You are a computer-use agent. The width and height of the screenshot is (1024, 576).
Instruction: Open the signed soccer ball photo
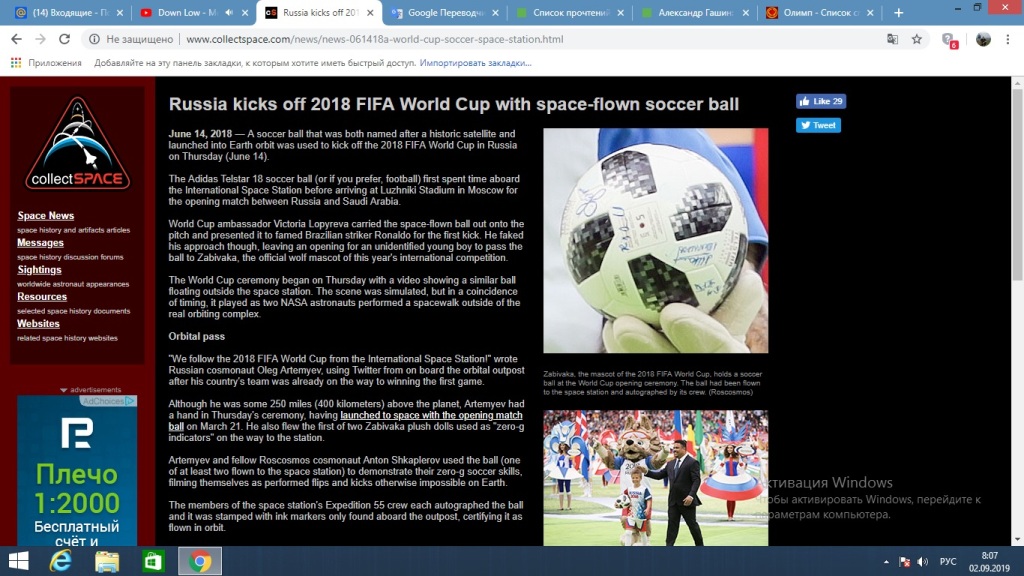coord(656,240)
